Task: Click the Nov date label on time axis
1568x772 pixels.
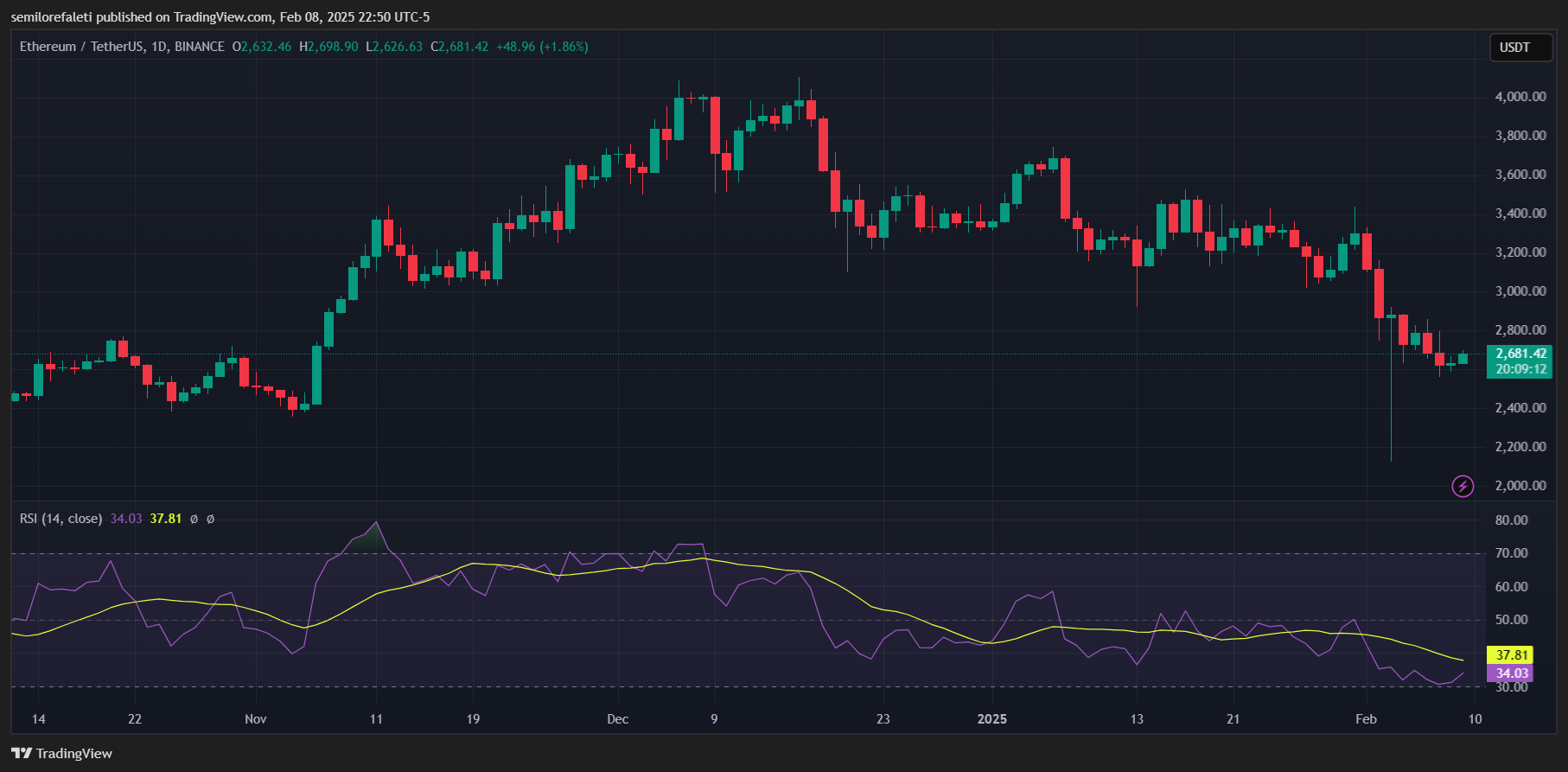Action: (x=256, y=719)
